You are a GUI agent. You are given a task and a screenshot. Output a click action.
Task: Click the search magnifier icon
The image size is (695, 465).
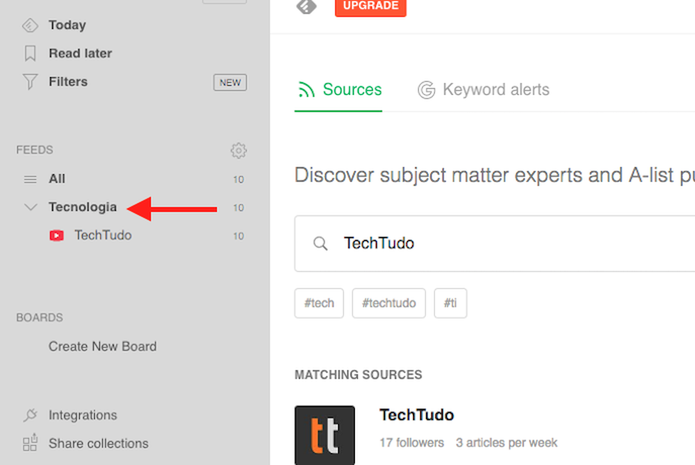pos(320,243)
